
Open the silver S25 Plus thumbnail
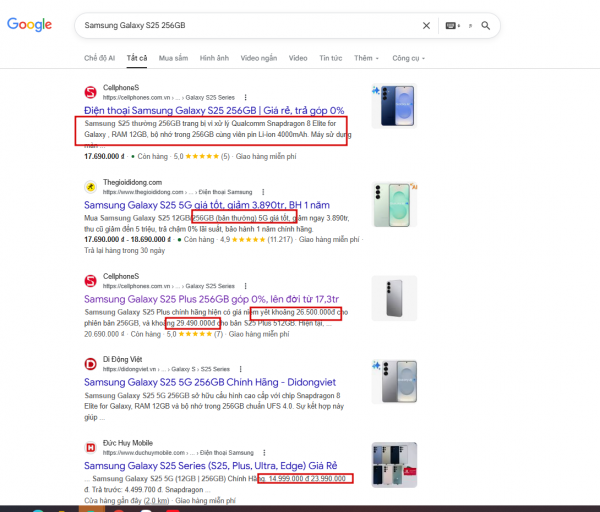[x=394, y=298]
